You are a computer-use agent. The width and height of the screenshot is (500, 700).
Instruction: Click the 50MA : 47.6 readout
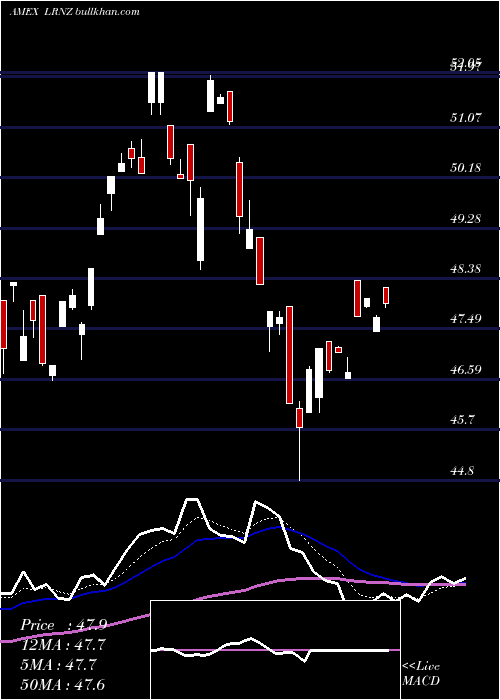coord(63,685)
